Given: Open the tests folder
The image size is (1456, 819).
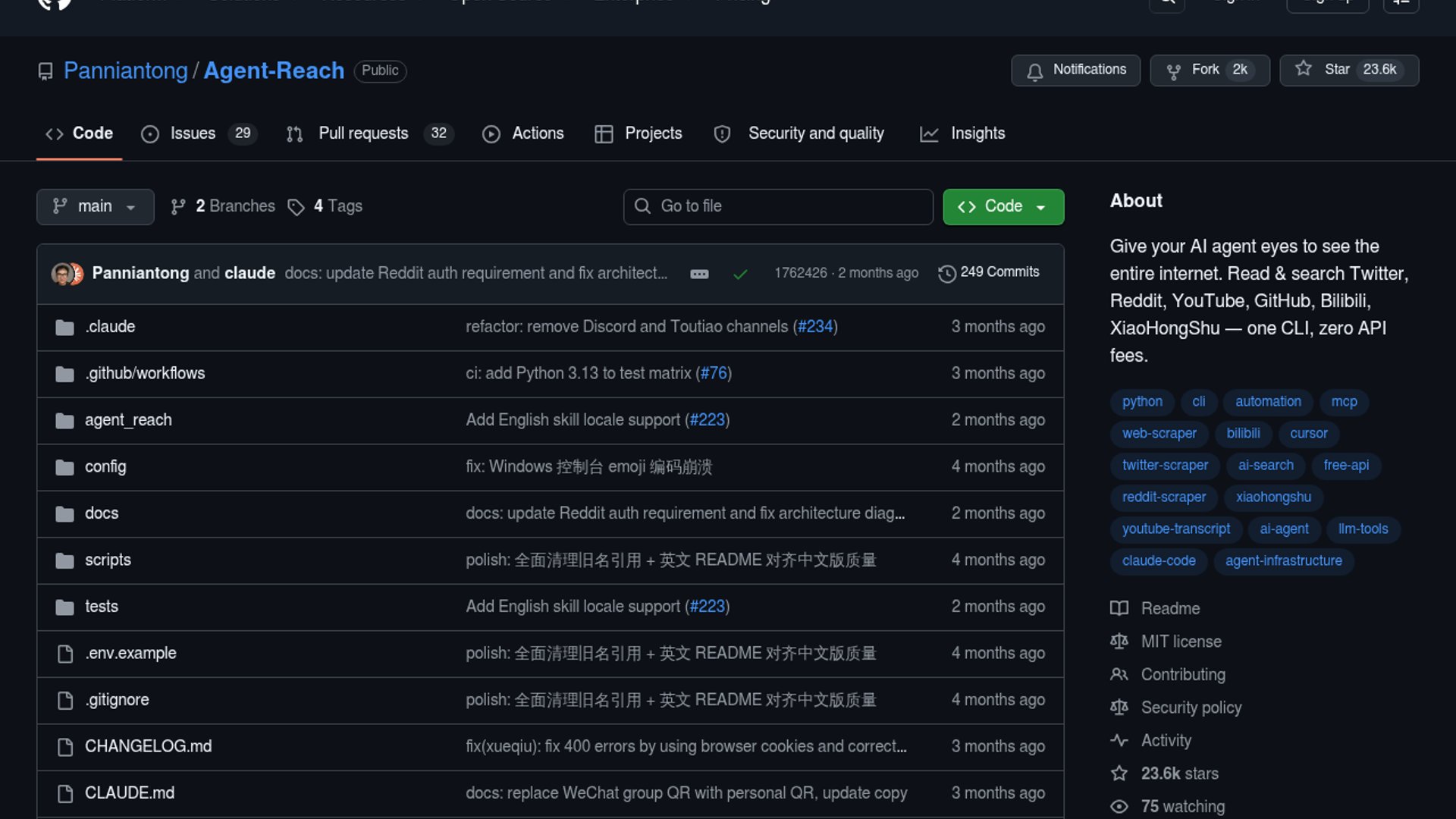Looking at the screenshot, I should (102, 607).
